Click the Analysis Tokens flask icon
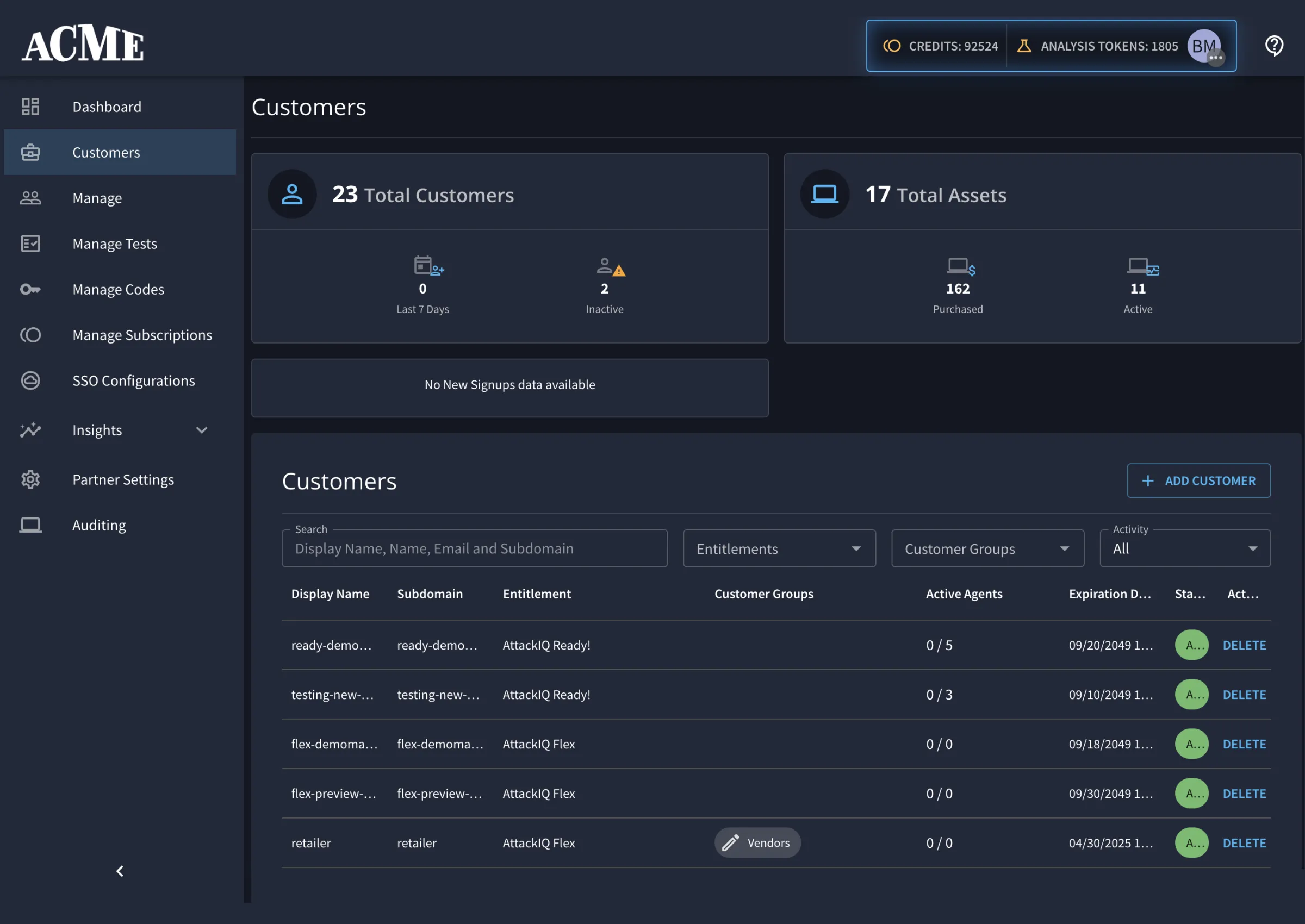The height and width of the screenshot is (924, 1305). (1023, 46)
